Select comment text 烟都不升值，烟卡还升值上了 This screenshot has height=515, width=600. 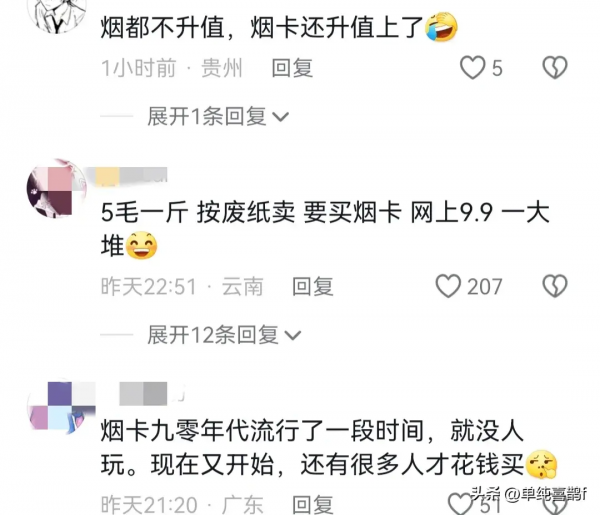click(262, 27)
